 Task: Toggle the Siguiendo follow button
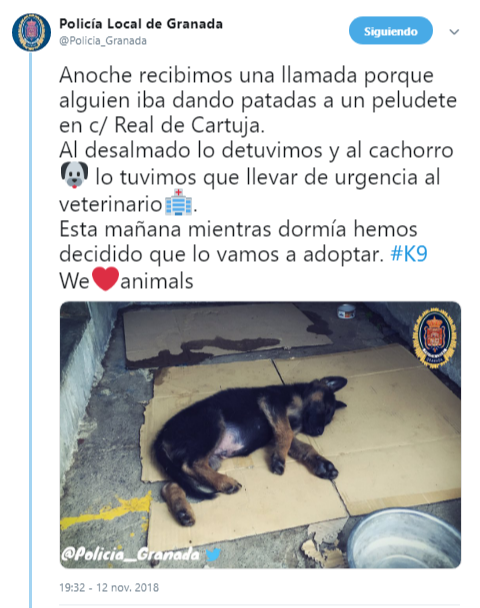click(x=390, y=31)
